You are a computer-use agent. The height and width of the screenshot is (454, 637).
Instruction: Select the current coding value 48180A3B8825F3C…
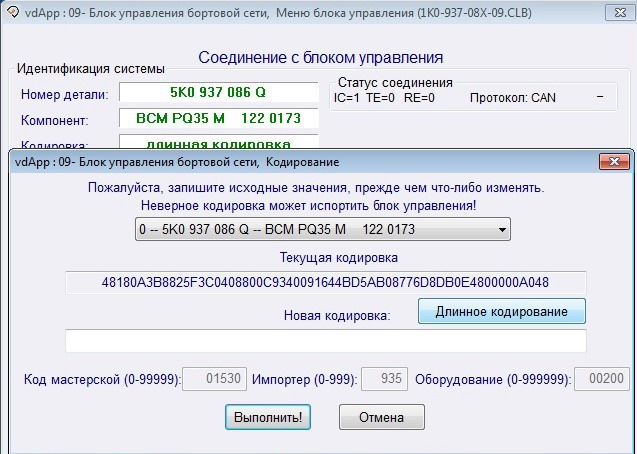tap(325, 282)
